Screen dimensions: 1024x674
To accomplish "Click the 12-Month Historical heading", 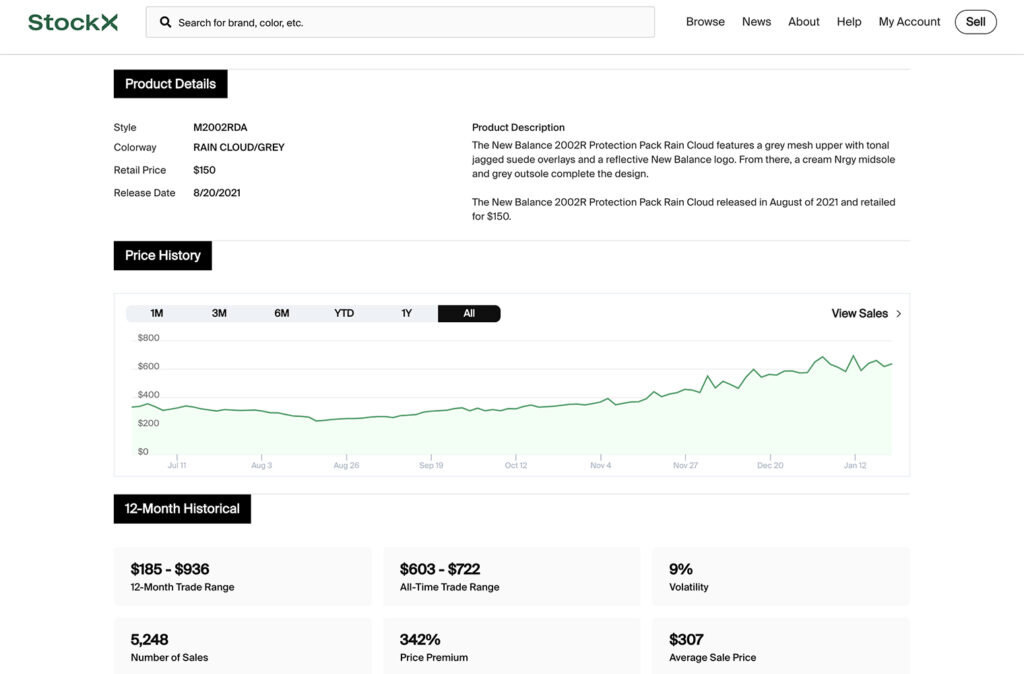I will pos(182,509).
